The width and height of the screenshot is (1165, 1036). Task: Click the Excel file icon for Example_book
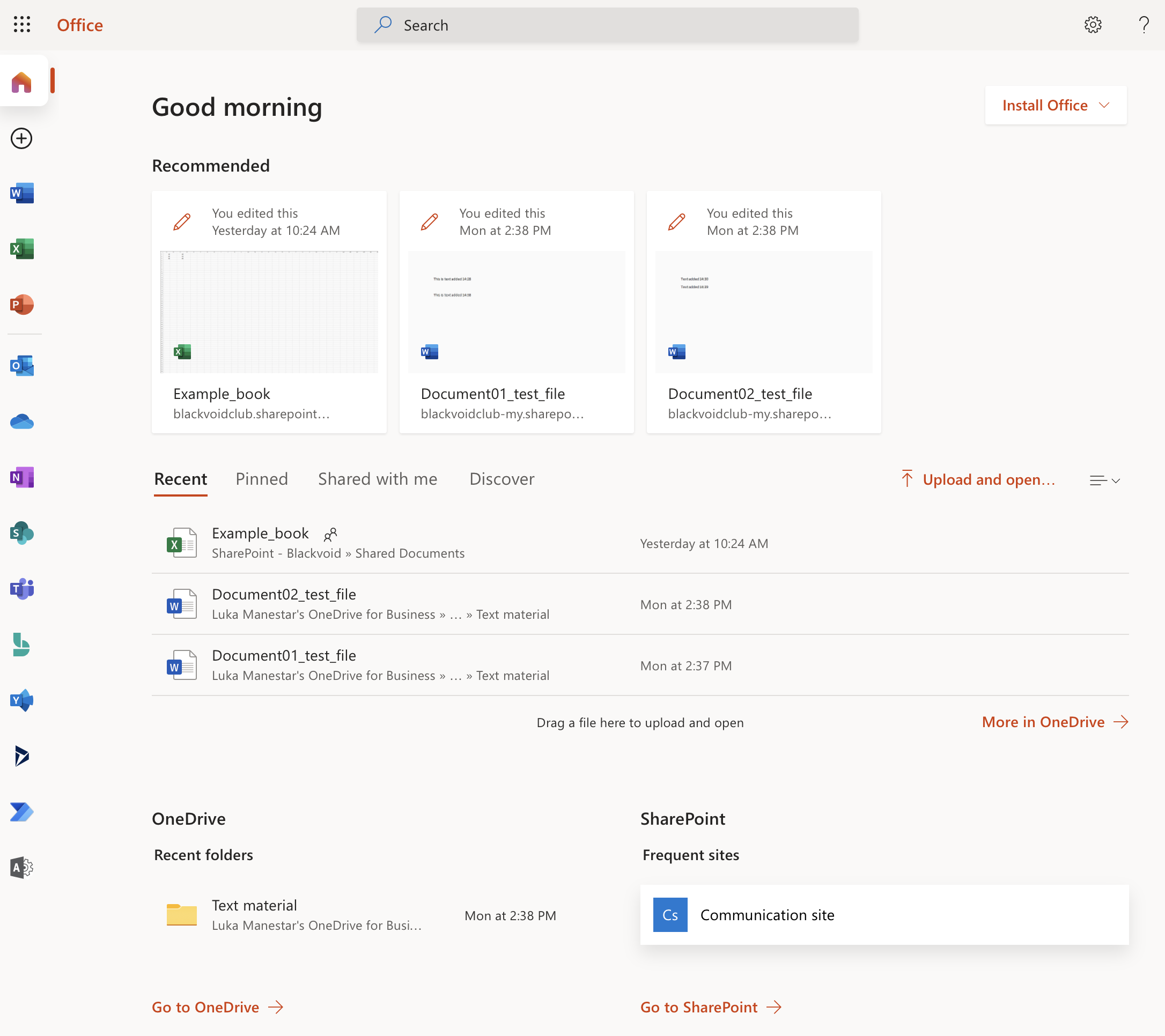pyautogui.click(x=182, y=543)
